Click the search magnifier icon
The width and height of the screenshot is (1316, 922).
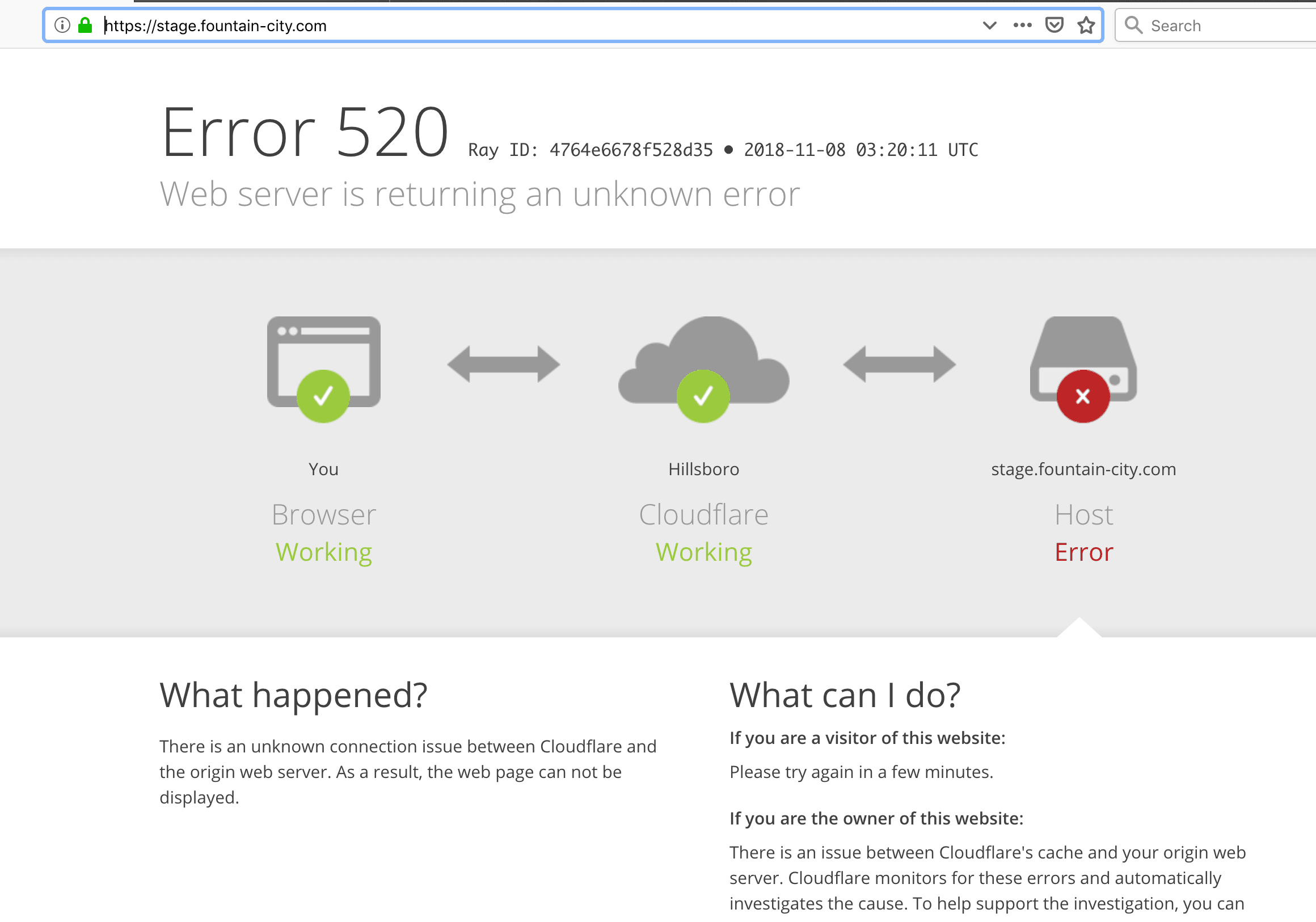pos(1134,25)
